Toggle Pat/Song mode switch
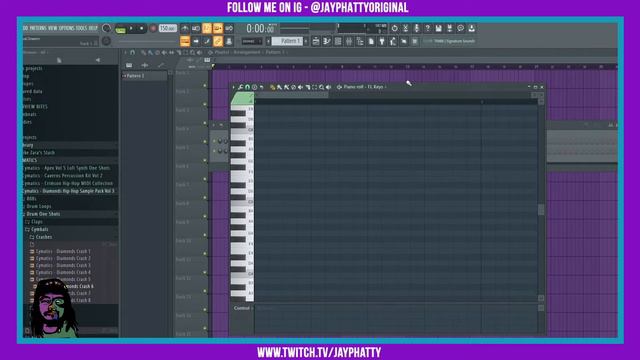Screen dimensions: 640x360 click(x=120, y=29)
